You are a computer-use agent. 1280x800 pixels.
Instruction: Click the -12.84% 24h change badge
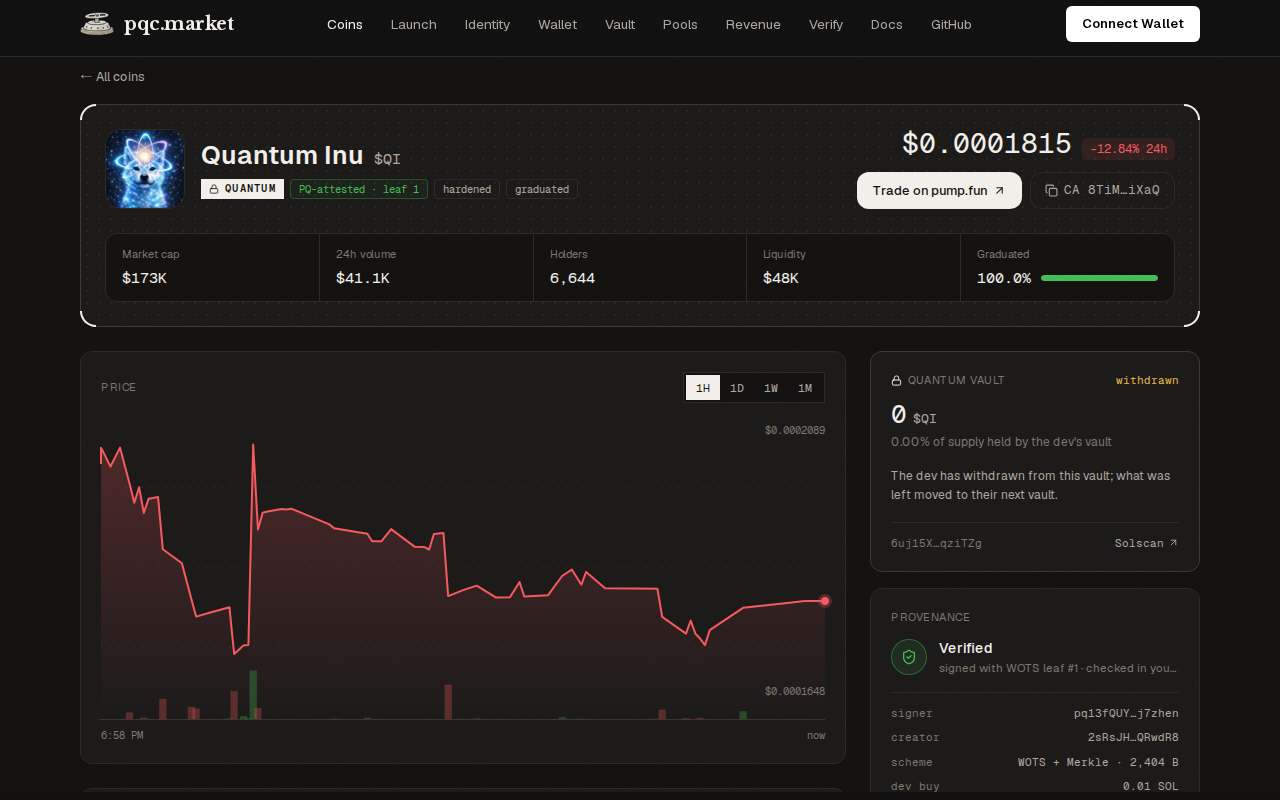(x=1128, y=149)
